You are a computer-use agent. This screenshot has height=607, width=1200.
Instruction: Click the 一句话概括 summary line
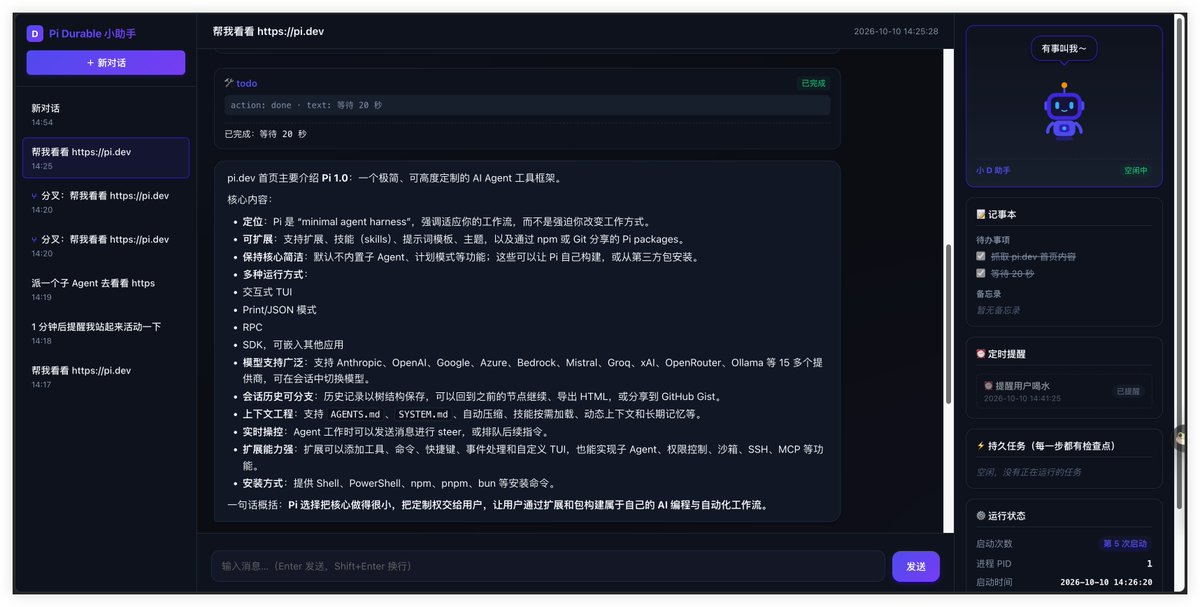498,505
